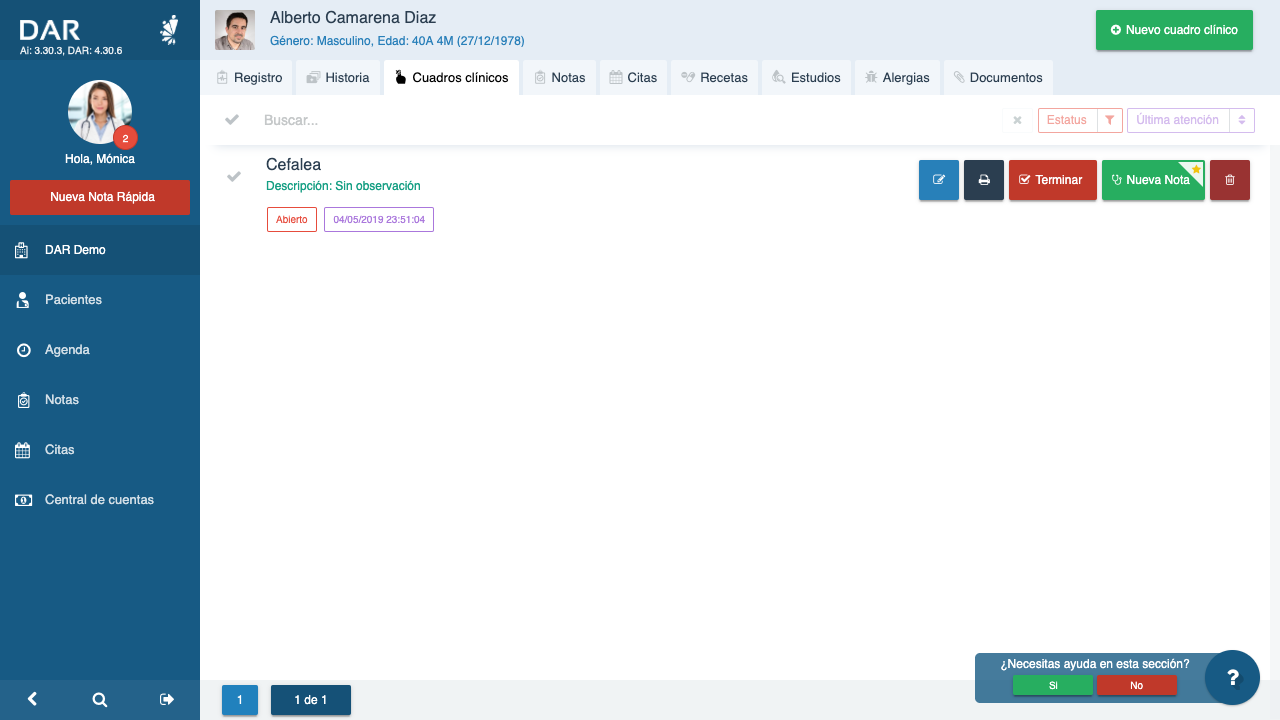
Task: Click the sidebar search magnifier icon
Action: click(100, 700)
